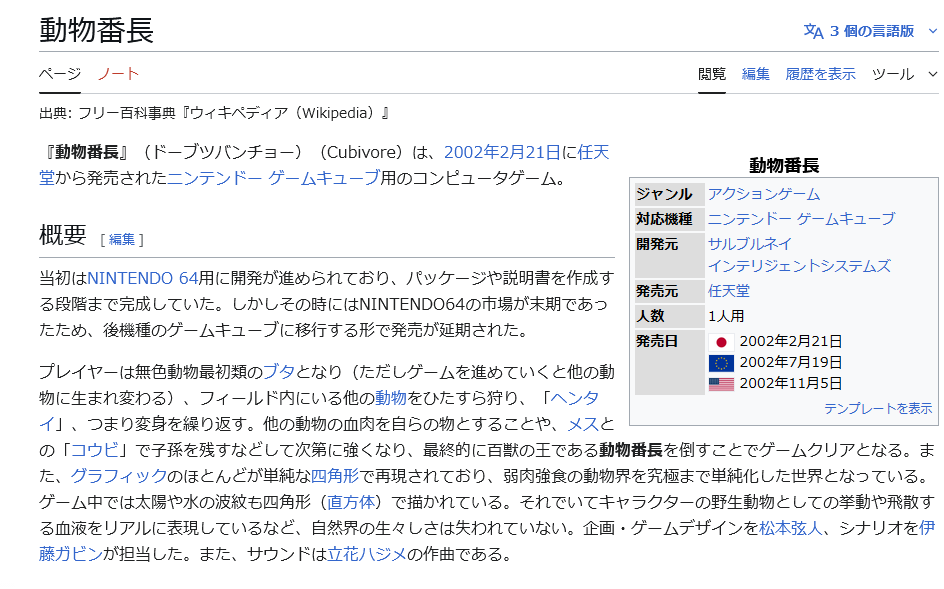Follow the アクションゲーム genre link
This screenshot has height=589, width=944.
pyautogui.click(x=763, y=194)
